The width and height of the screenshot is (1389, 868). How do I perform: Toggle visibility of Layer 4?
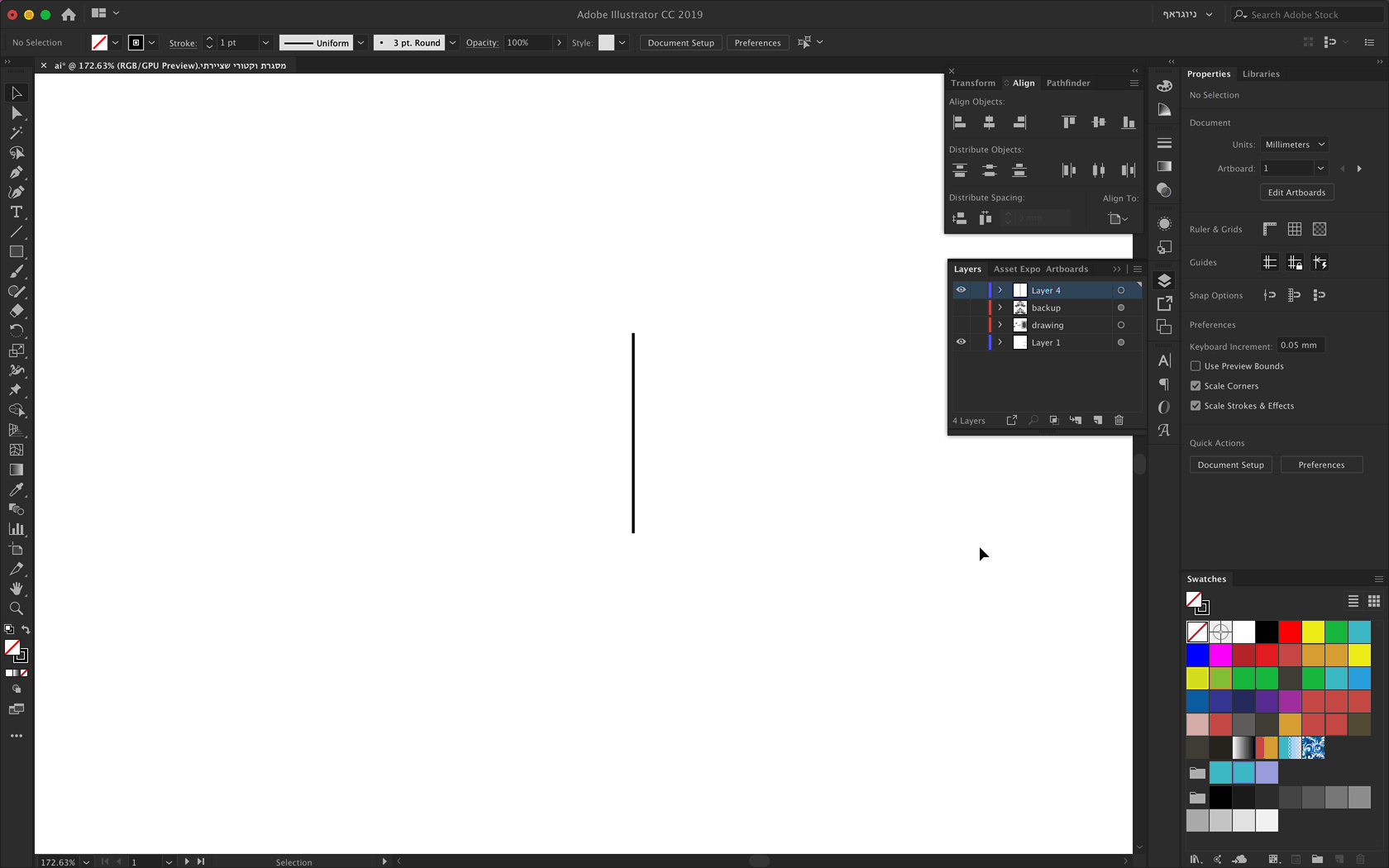[961, 290]
